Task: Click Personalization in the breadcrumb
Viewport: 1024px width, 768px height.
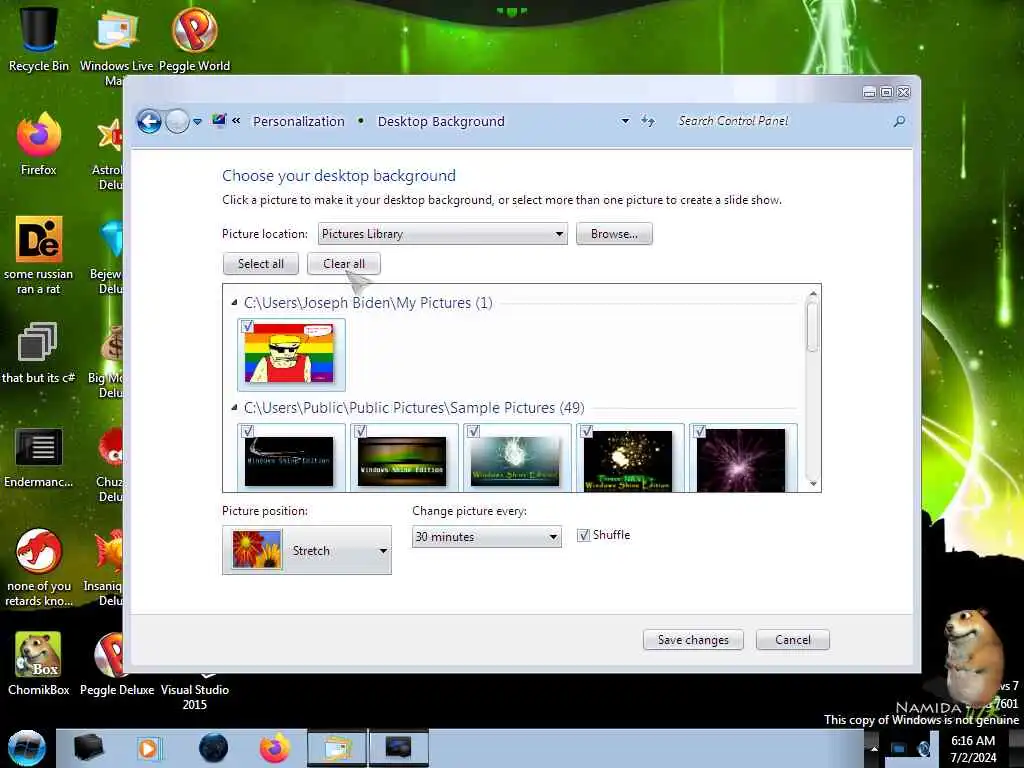Action: pos(298,121)
